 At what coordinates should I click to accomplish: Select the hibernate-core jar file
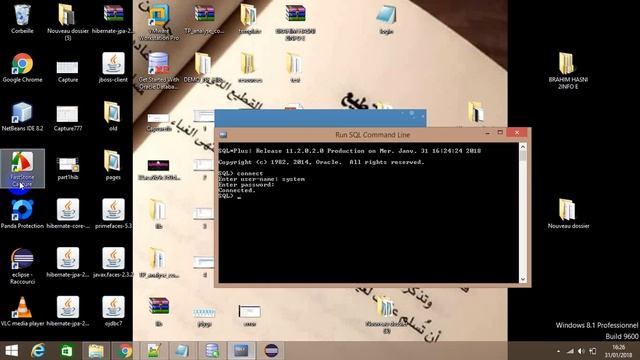[68, 214]
